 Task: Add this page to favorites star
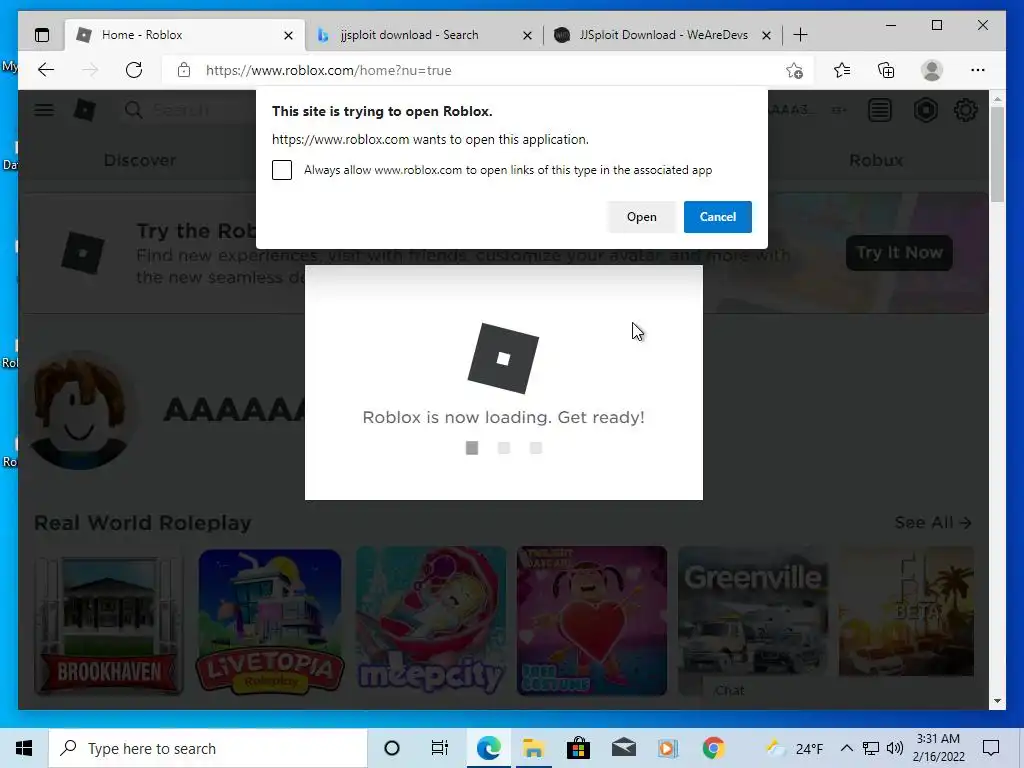pyautogui.click(x=794, y=70)
